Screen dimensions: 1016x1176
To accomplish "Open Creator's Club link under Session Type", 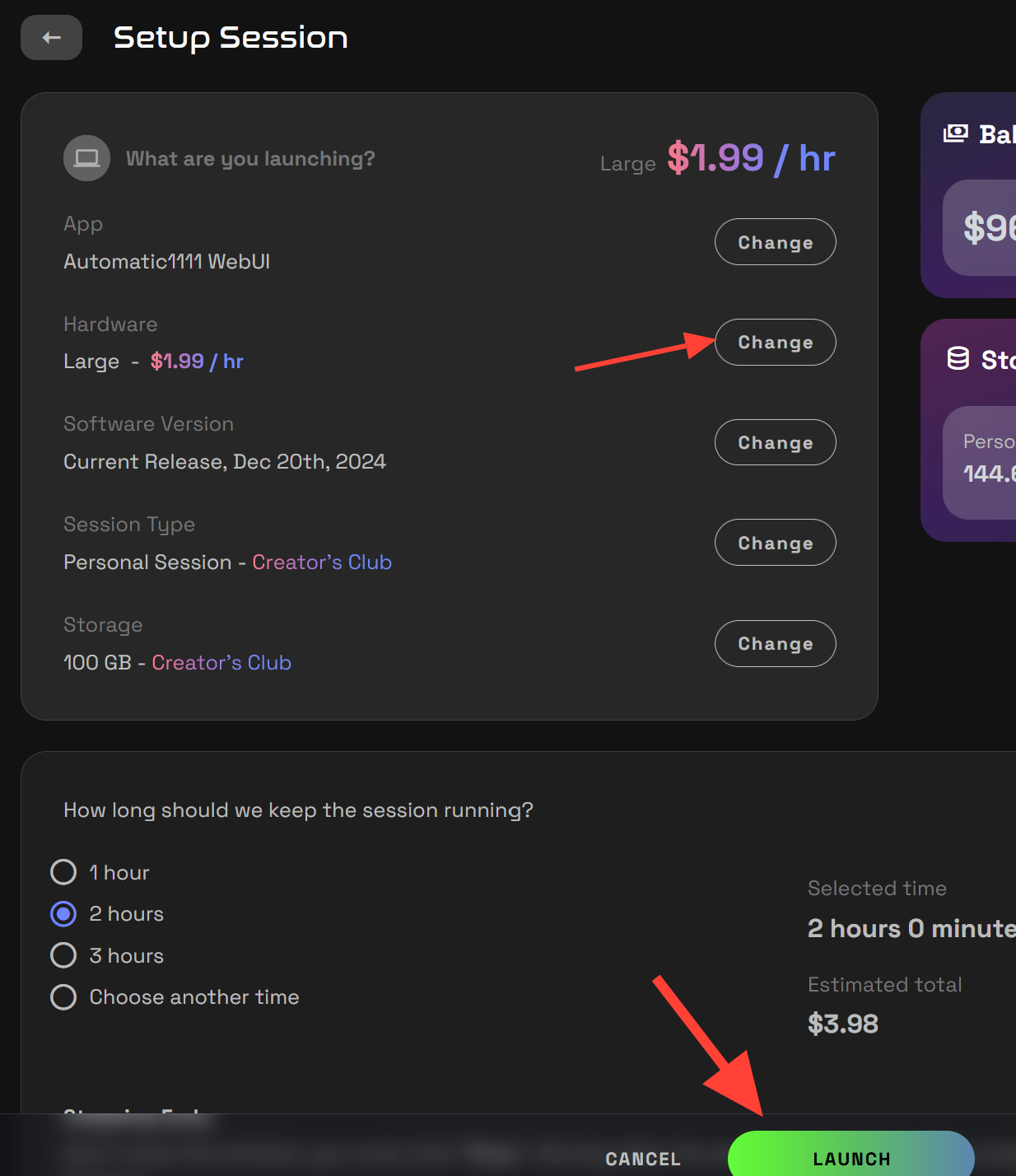I will point(322,562).
